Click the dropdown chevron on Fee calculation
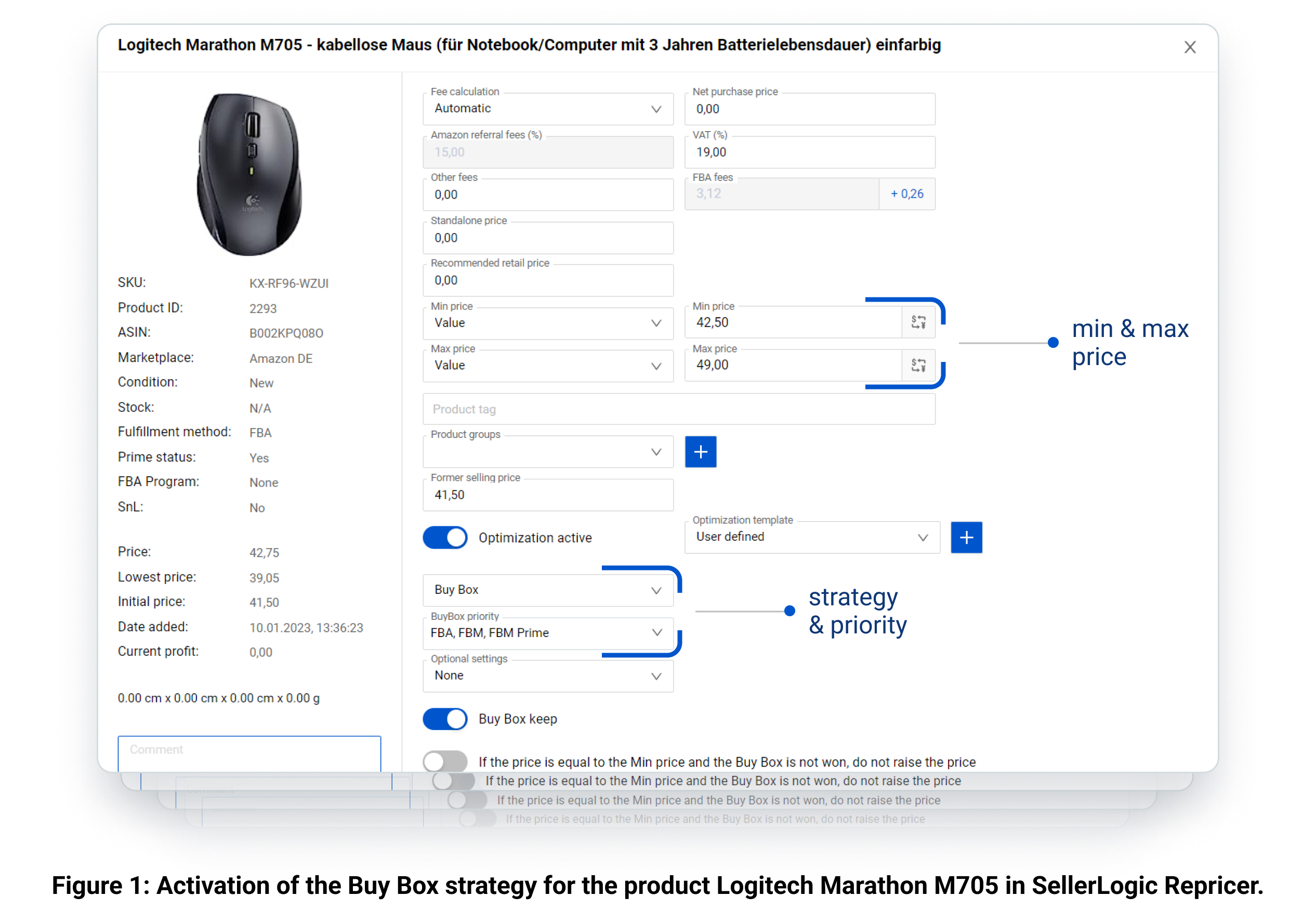Image resolution: width=1316 pixels, height=922 pixels. (x=656, y=109)
